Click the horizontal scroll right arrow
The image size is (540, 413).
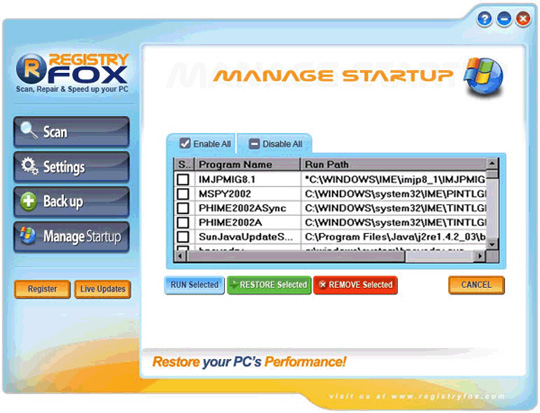(479, 256)
